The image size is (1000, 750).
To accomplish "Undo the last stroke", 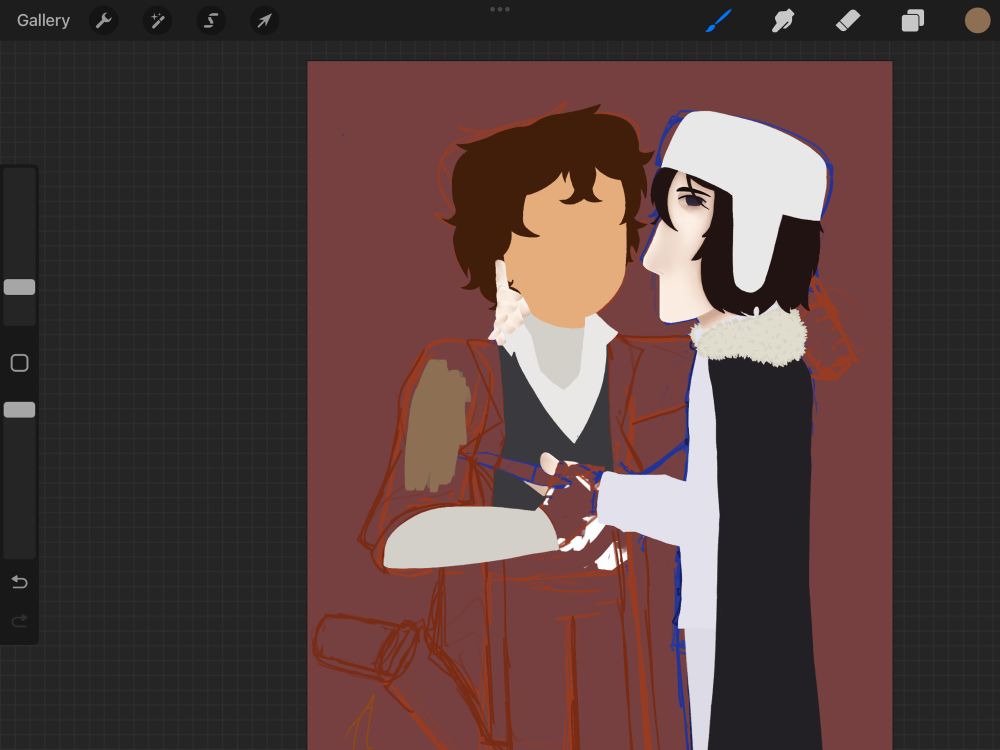I will (x=19, y=582).
